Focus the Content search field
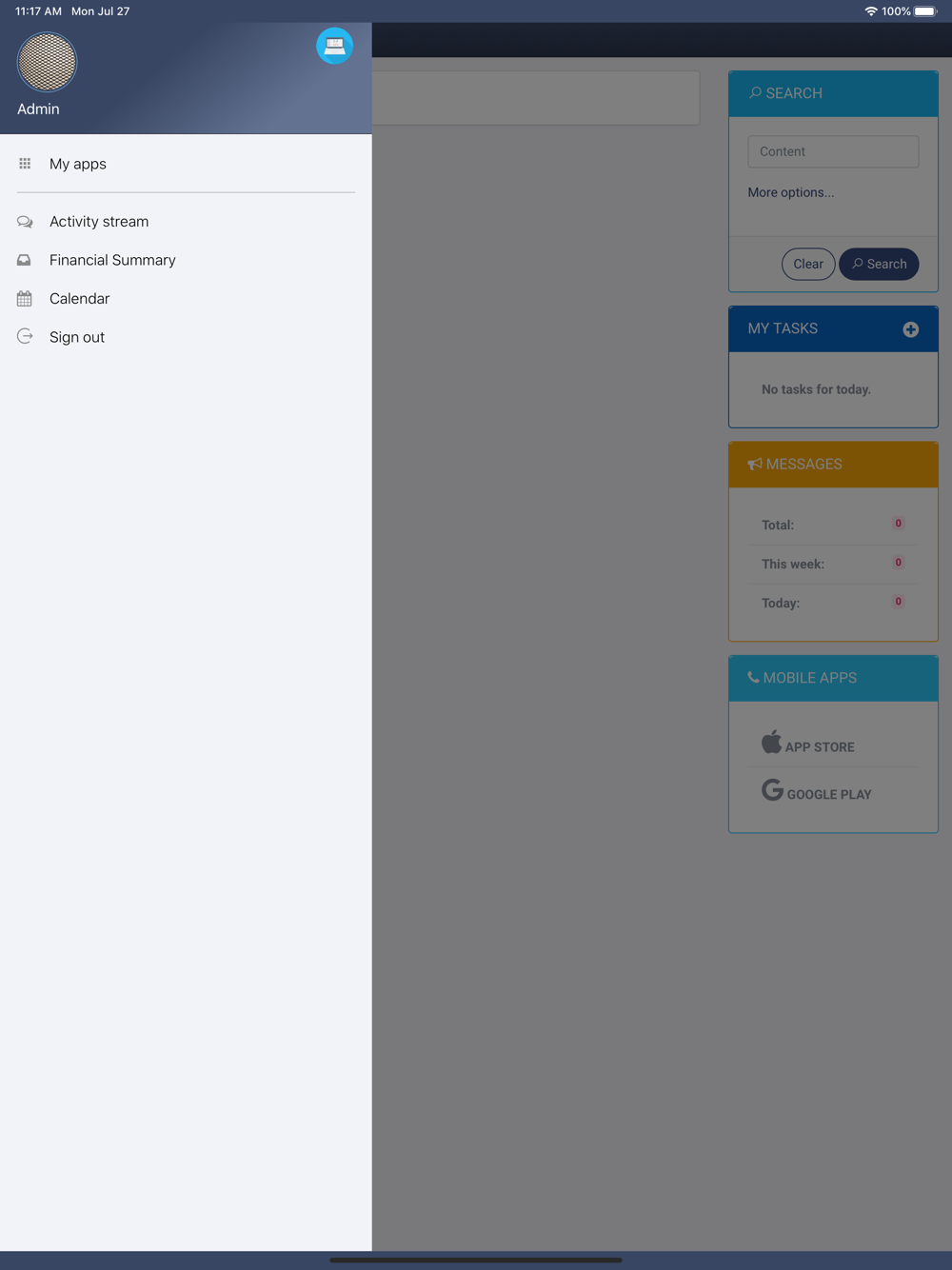The image size is (952, 1270). click(x=833, y=151)
